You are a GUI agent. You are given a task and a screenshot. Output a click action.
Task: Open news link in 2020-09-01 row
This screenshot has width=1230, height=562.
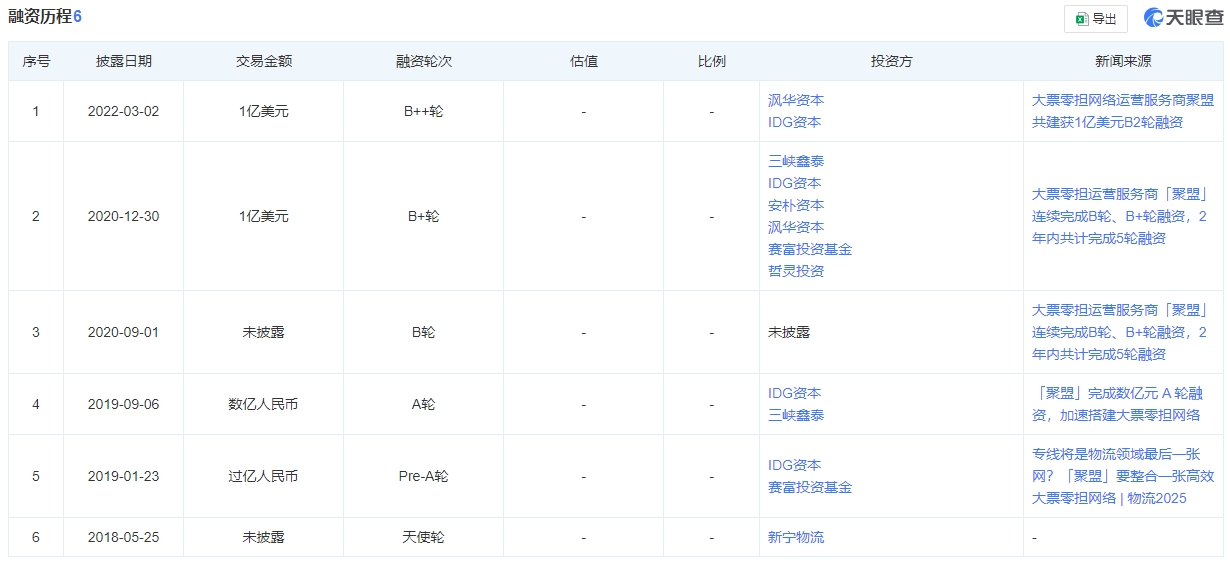(1120, 332)
